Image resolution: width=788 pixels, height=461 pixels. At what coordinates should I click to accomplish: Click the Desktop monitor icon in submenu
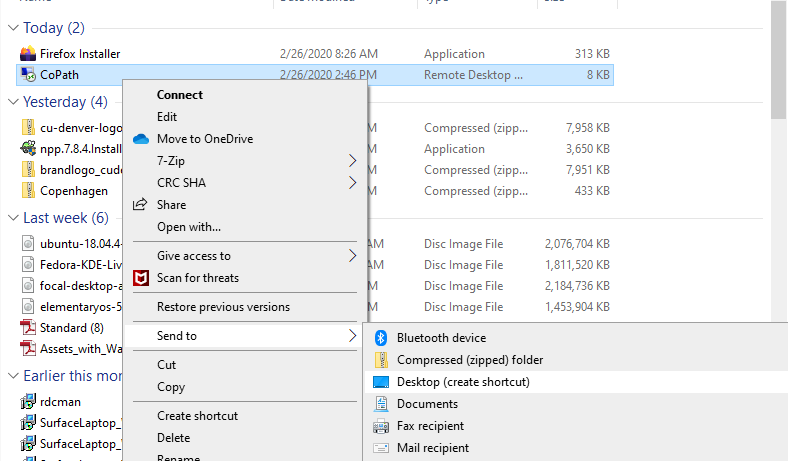[381, 382]
